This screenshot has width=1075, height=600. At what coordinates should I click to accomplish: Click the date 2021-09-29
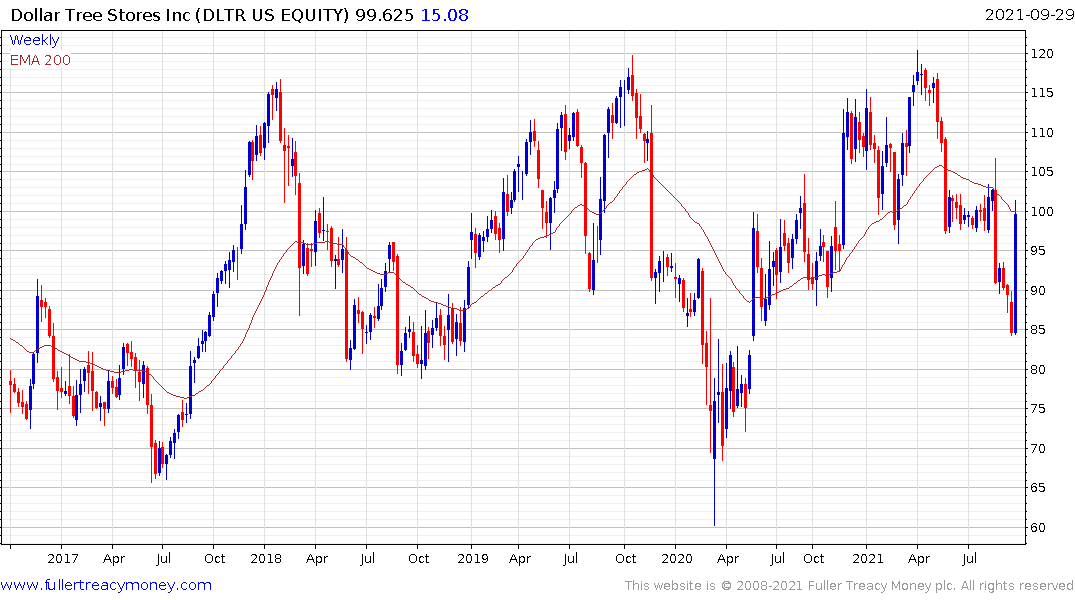click(x=1029, y=15)
